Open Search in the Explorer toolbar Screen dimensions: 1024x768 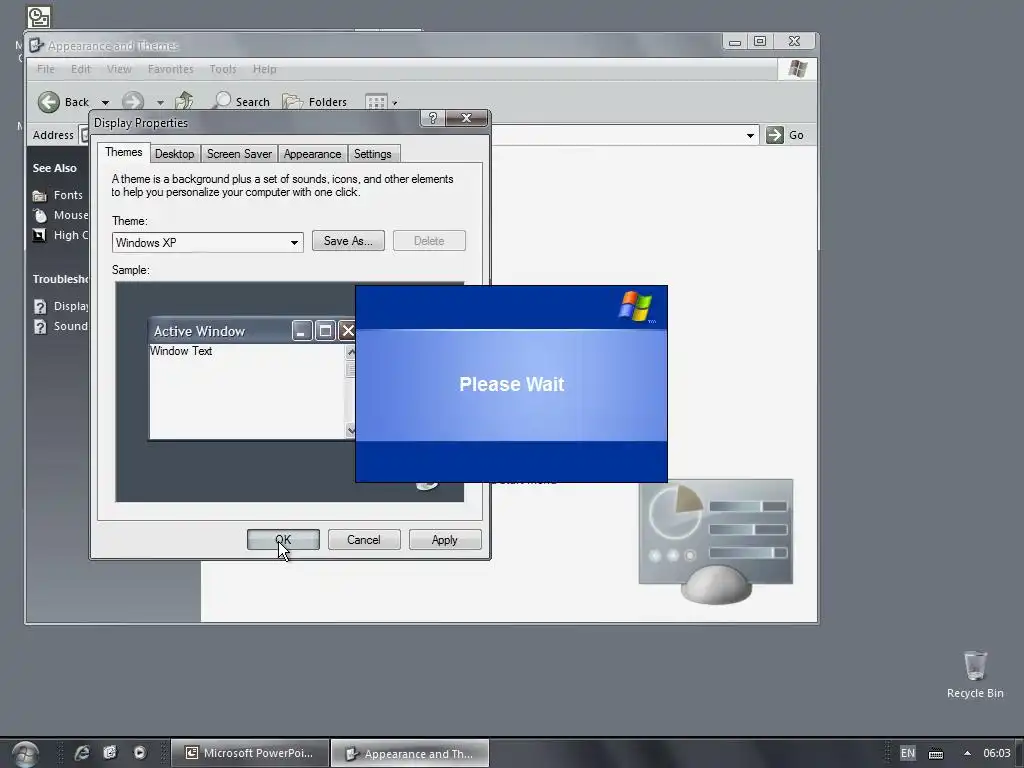click(242, 102)
